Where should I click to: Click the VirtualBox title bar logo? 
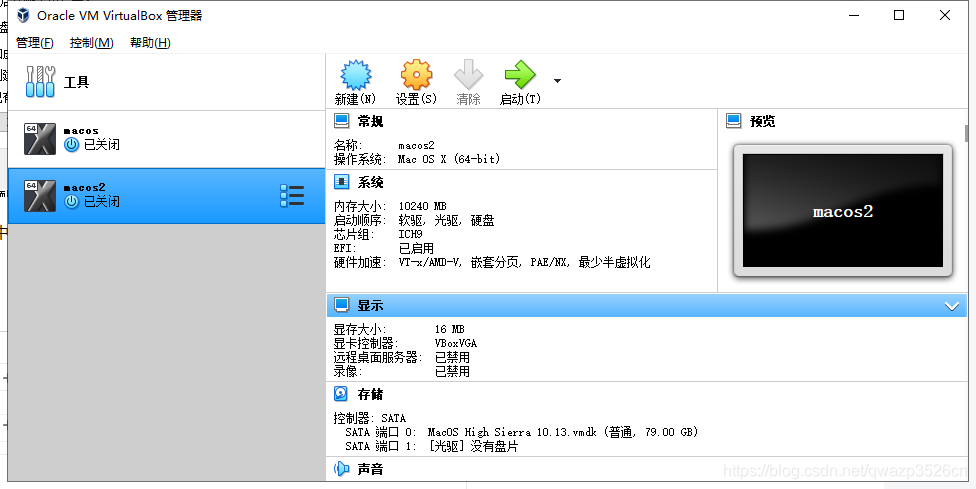23,15
